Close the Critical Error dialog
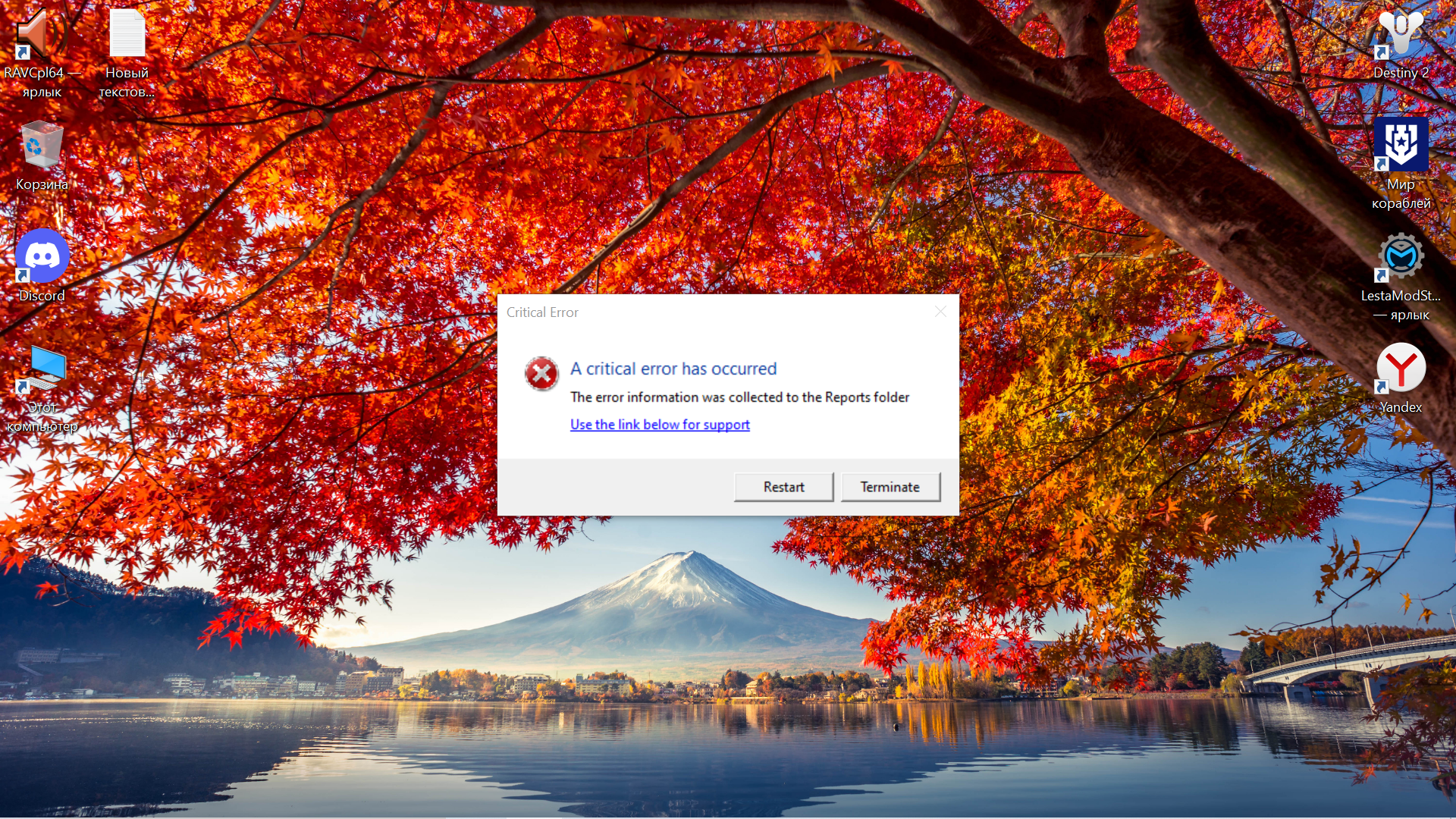 tap(940, 312)
